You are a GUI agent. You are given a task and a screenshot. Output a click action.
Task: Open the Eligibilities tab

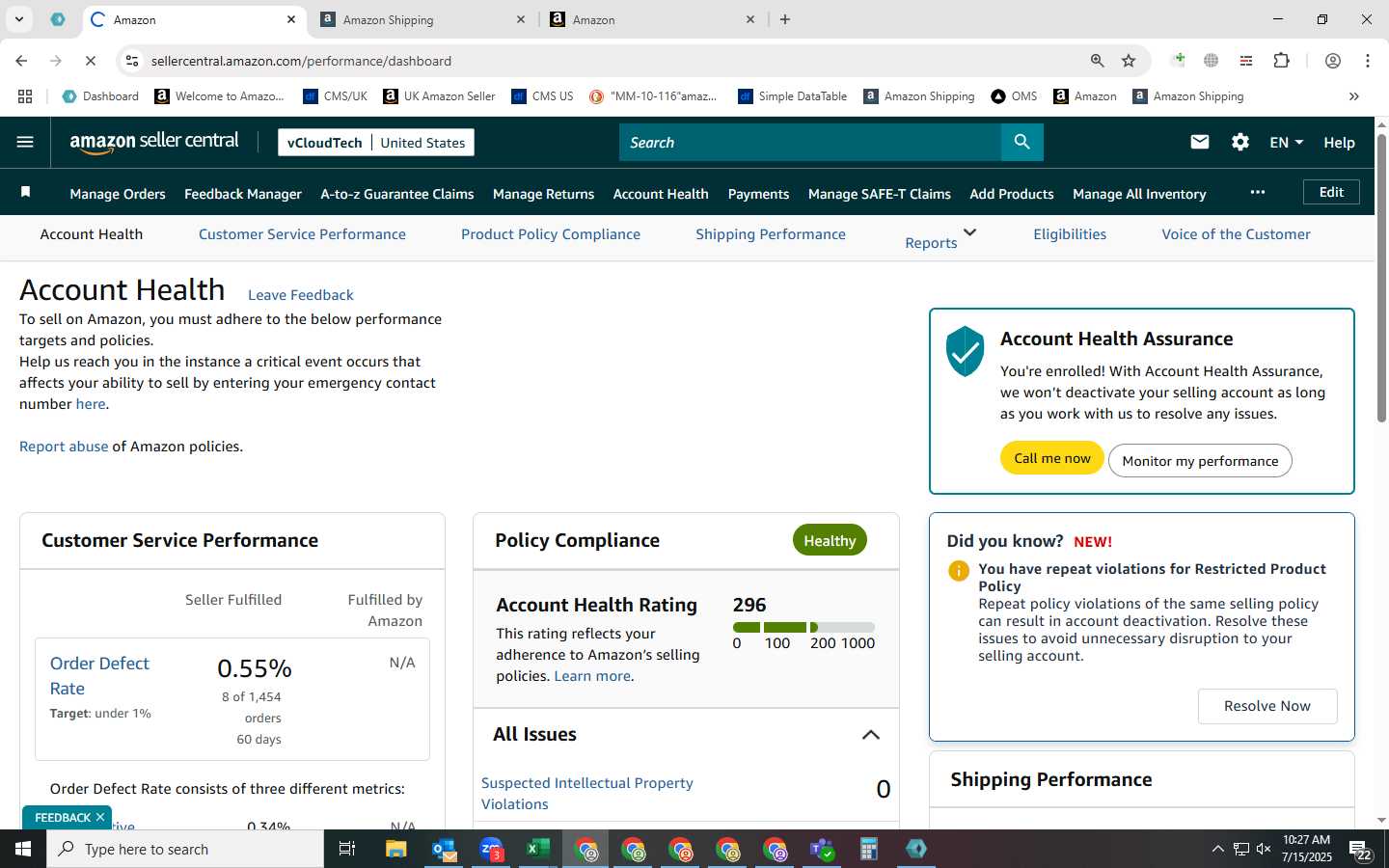click(1070, 234)
